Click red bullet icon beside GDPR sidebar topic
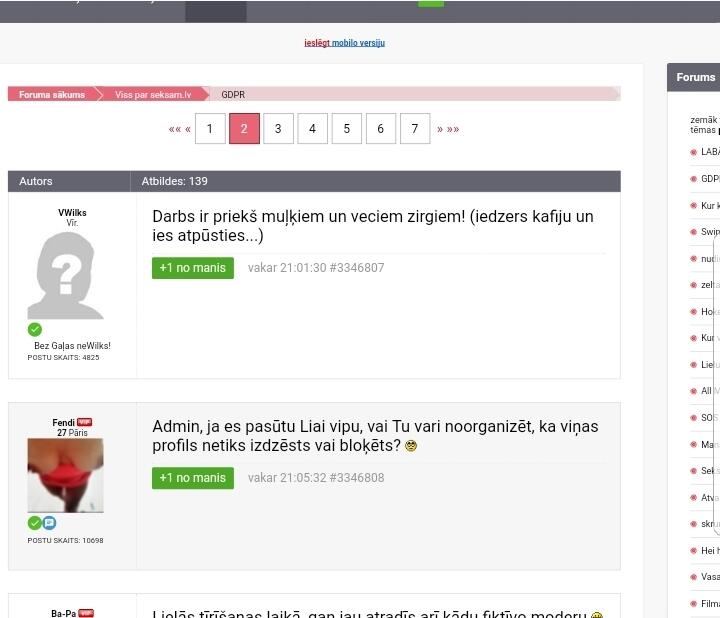The height and width of the screenshot is (618, 720). pos(693,179)
